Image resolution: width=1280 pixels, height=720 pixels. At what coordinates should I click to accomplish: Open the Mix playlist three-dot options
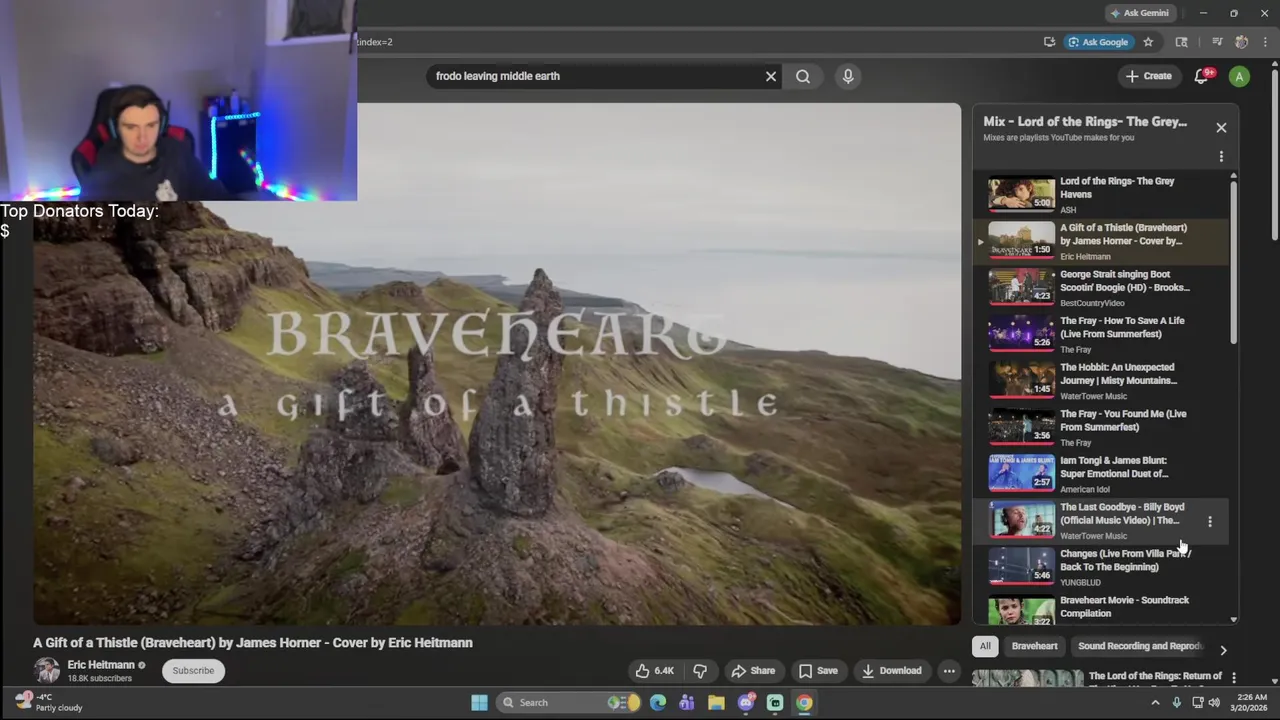click(x=1221, y=156)
